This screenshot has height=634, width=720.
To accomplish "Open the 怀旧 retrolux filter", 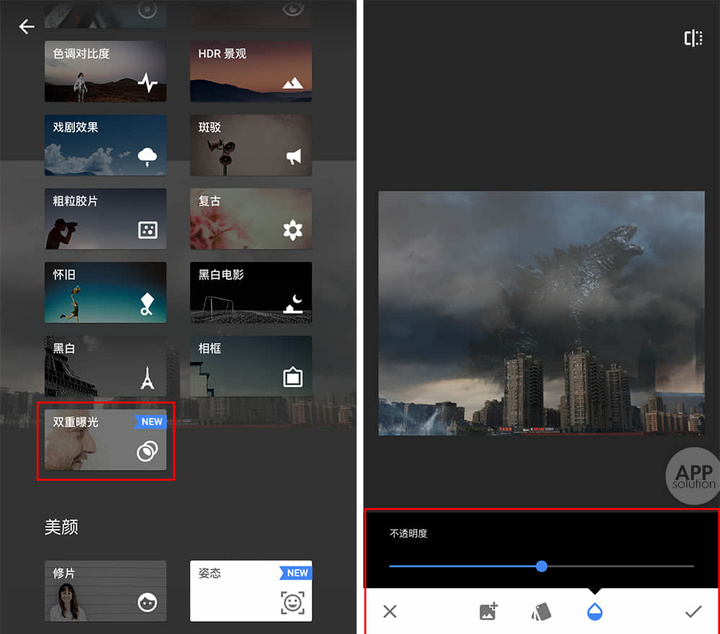I will [x=105, y=292].
